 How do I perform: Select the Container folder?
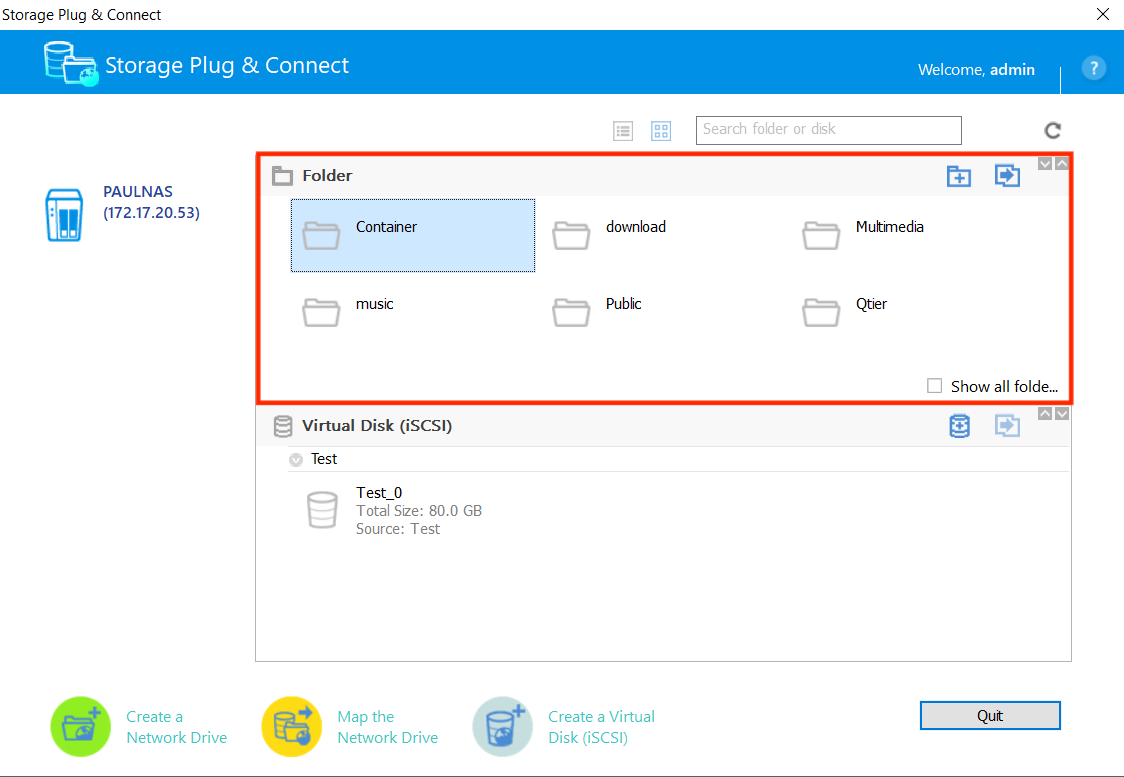(x=413, y=235)
